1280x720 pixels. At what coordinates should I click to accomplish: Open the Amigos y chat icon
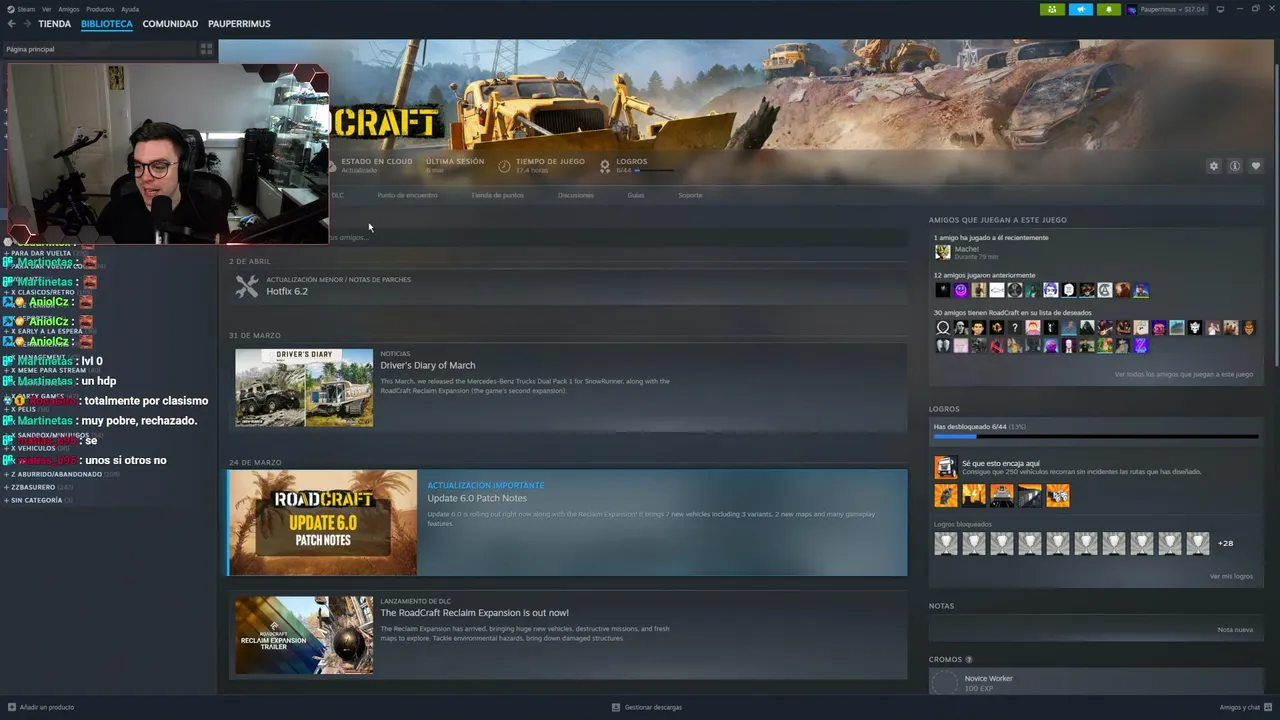(1268, 707)
